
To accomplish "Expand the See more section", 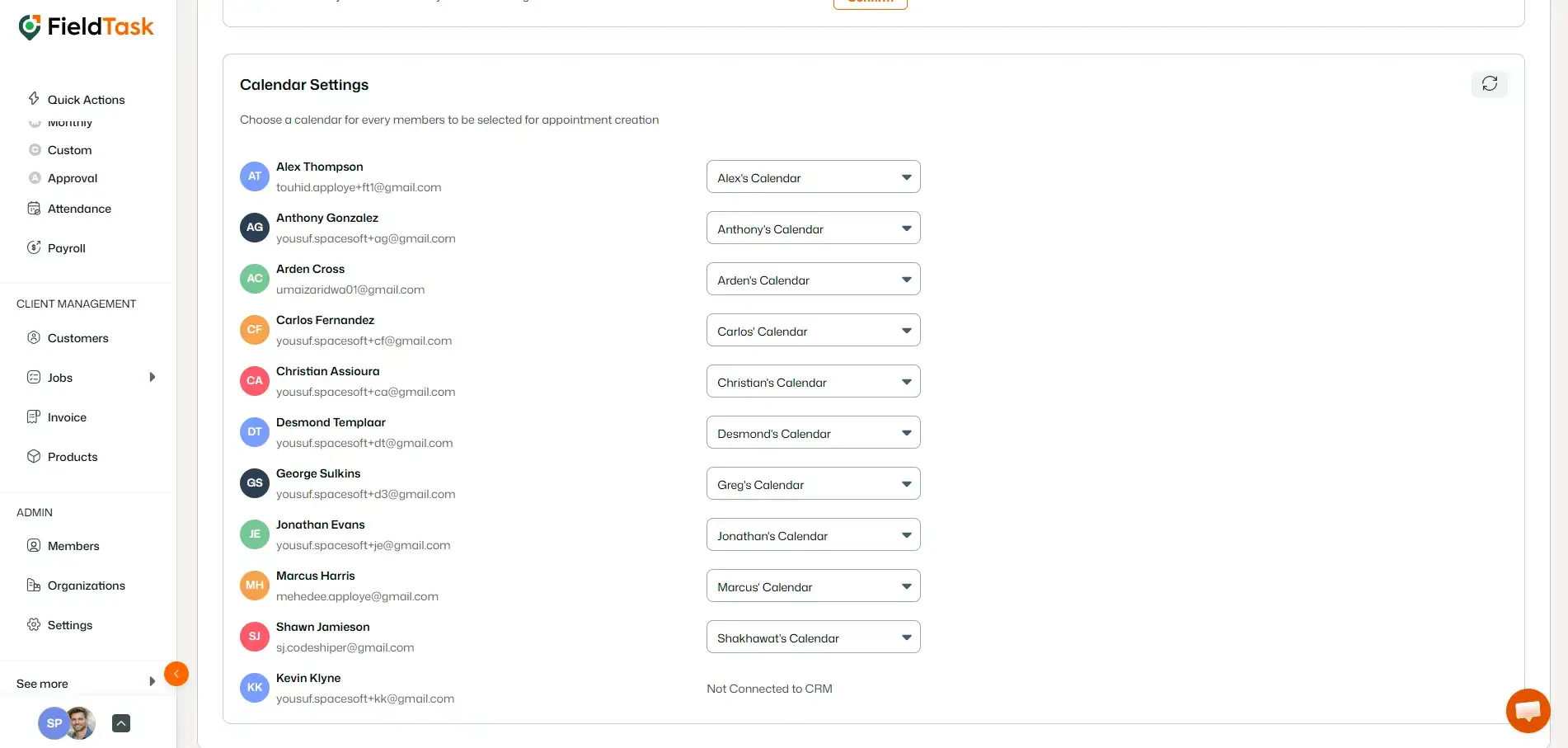I will [86, 683].
